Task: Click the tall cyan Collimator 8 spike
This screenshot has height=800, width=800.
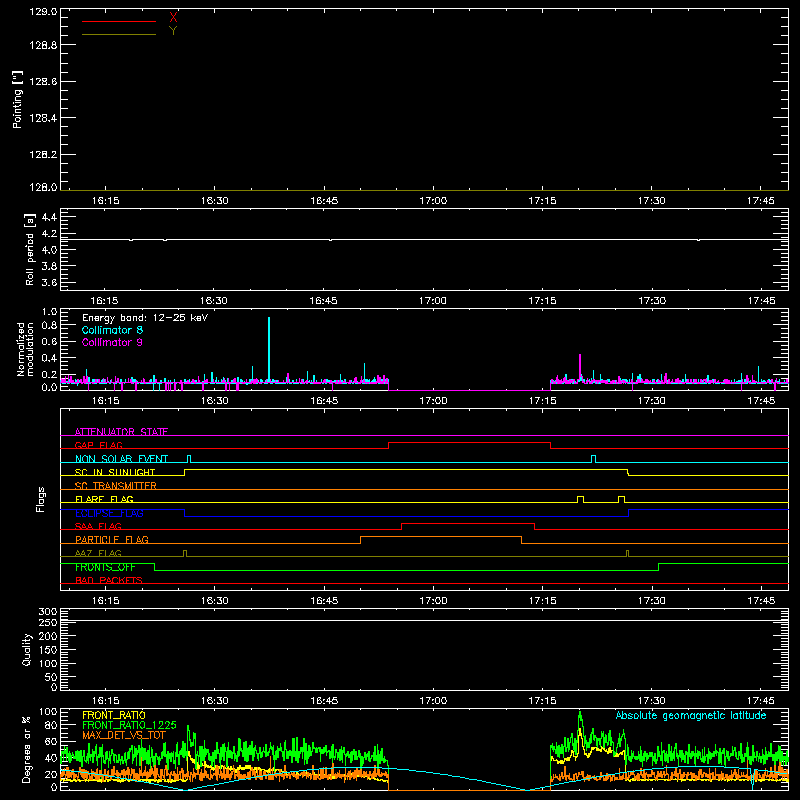Action: tap(269, 349)
